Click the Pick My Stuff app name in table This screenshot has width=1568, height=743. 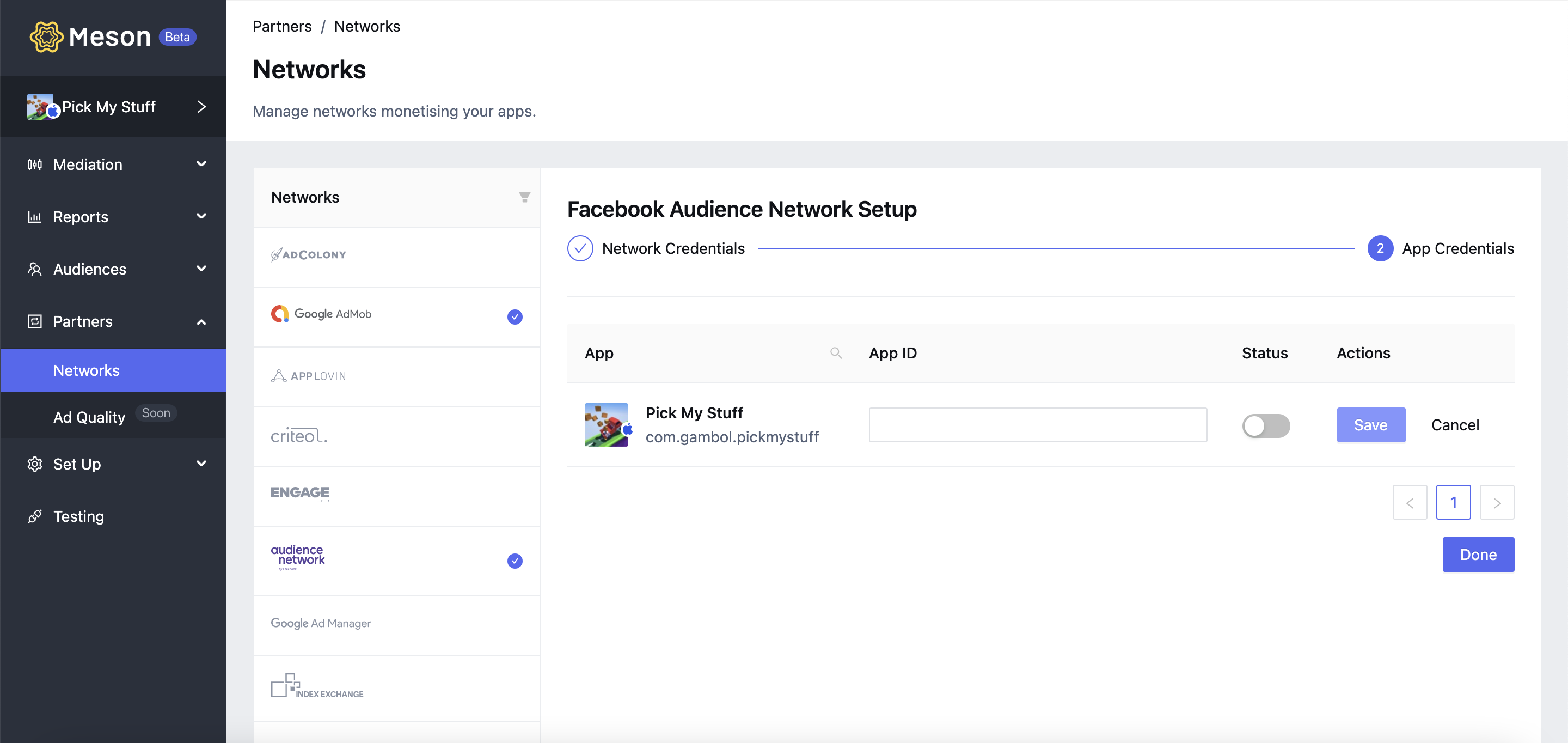(x=694, y=413)
